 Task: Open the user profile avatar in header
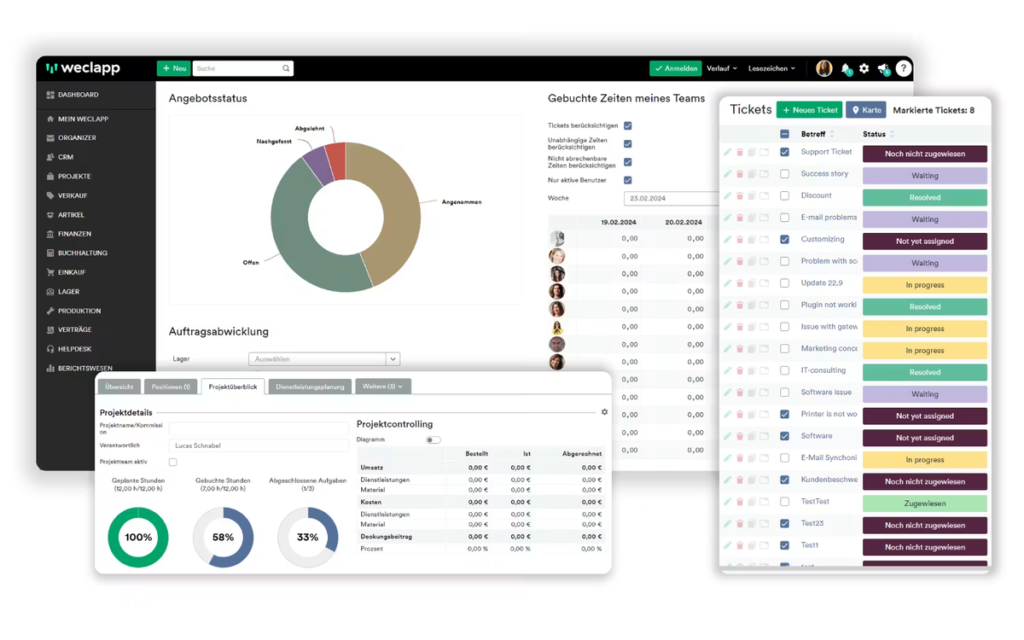point(824,69)
